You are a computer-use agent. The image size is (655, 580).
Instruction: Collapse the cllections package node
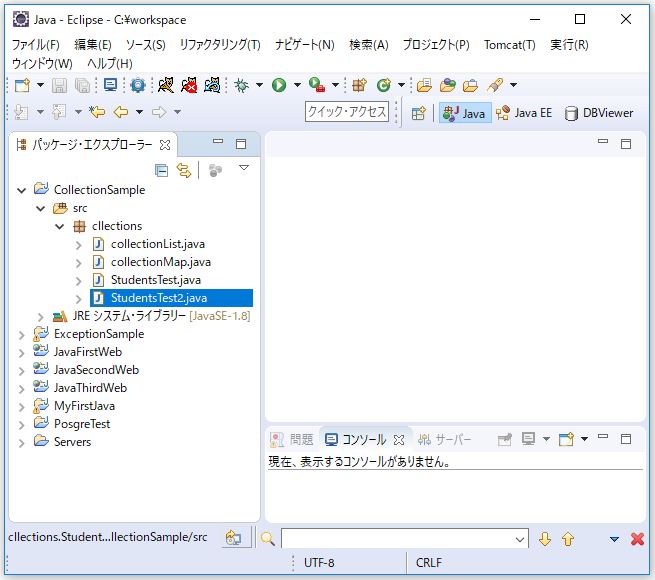[x=60, y=226]
